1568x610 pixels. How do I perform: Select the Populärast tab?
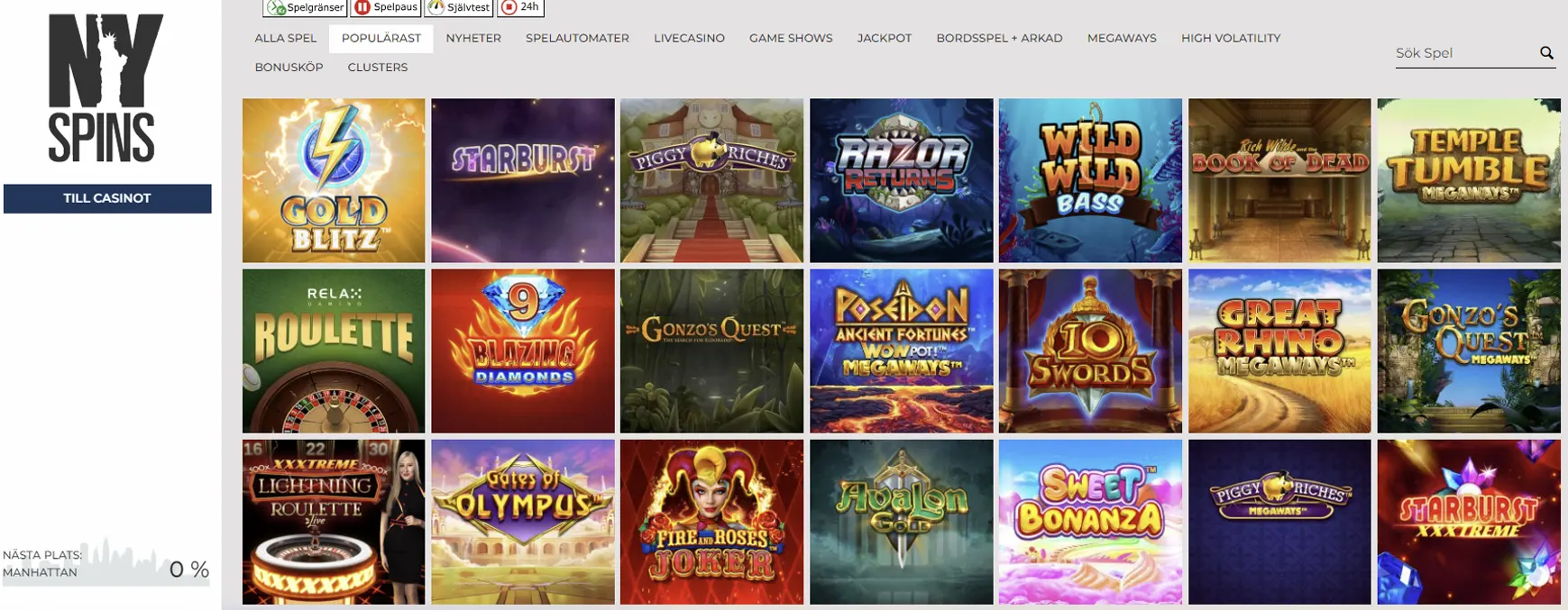[x=381, y=38]
